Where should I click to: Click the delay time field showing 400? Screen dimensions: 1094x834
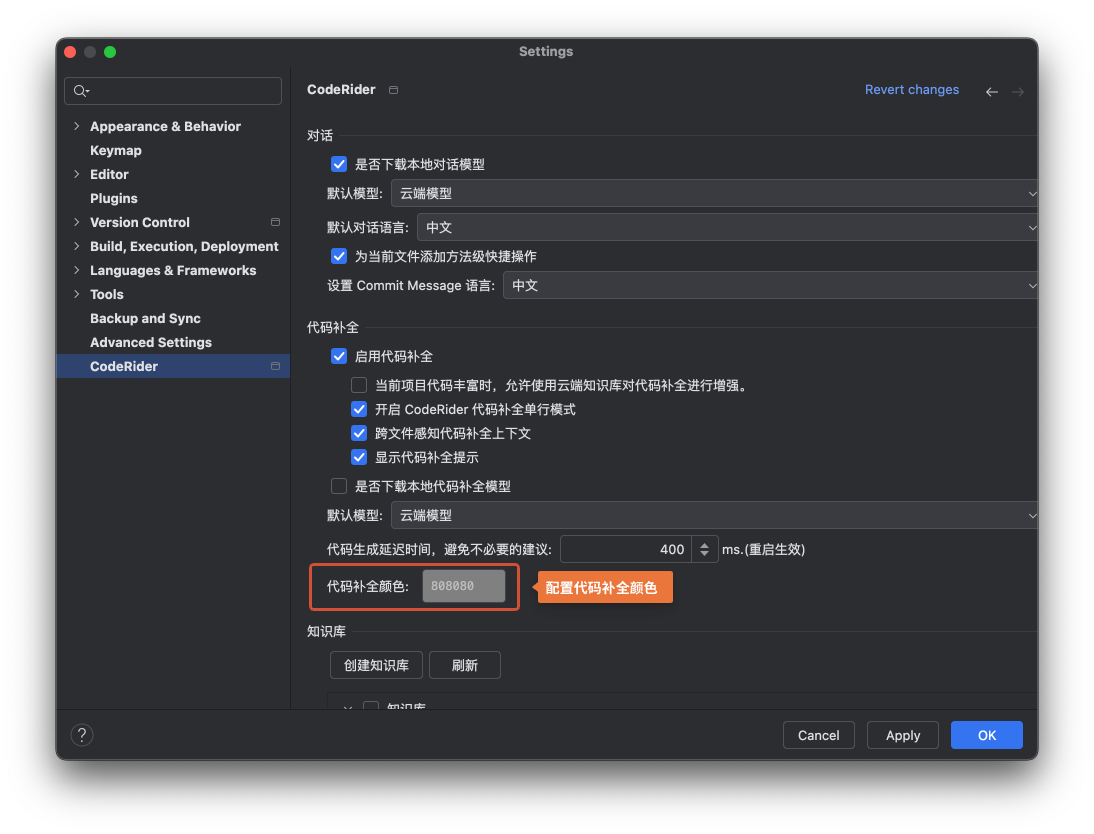coord(626,549)
